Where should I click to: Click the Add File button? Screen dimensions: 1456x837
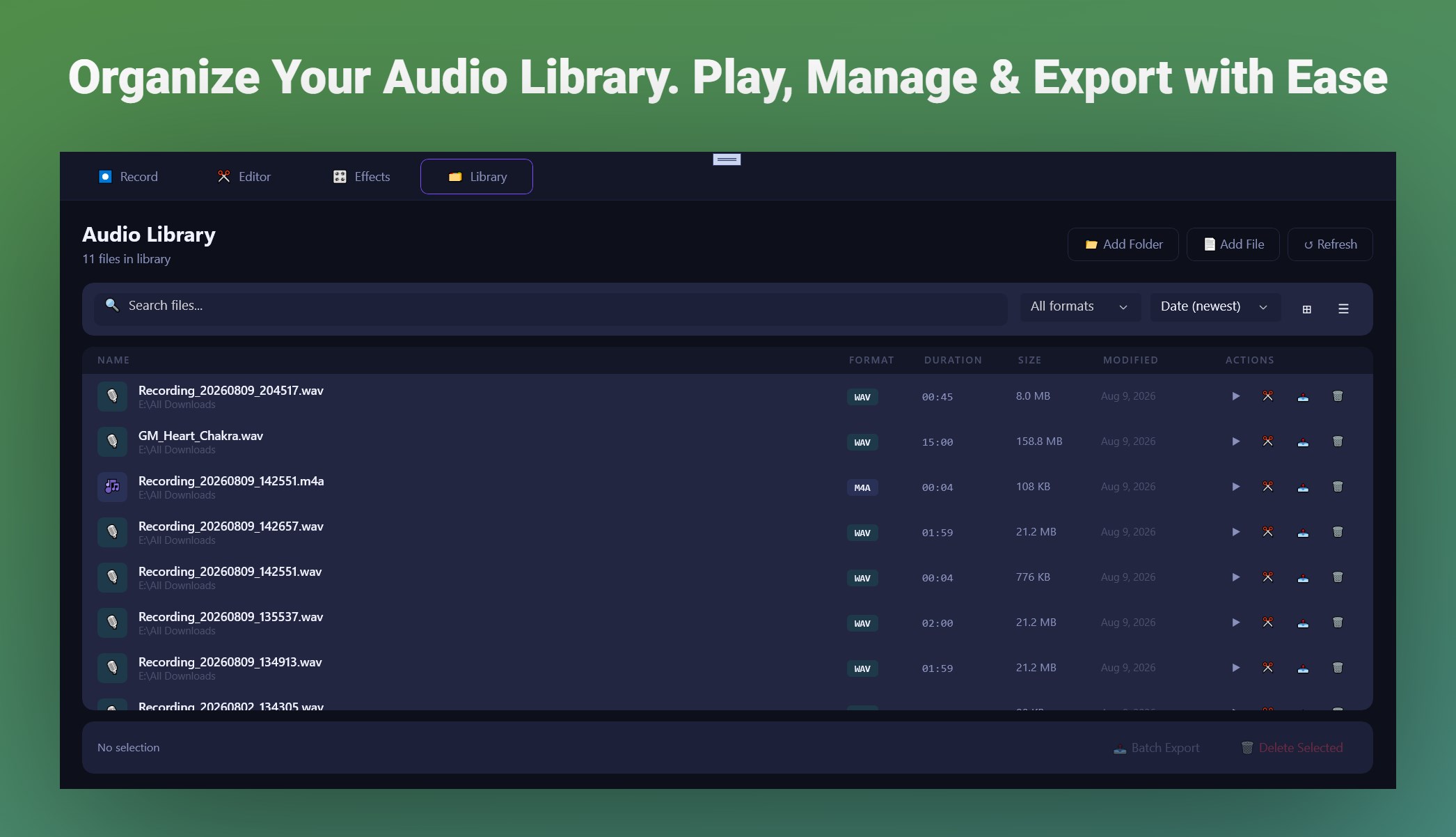(x=1233, y=244)
